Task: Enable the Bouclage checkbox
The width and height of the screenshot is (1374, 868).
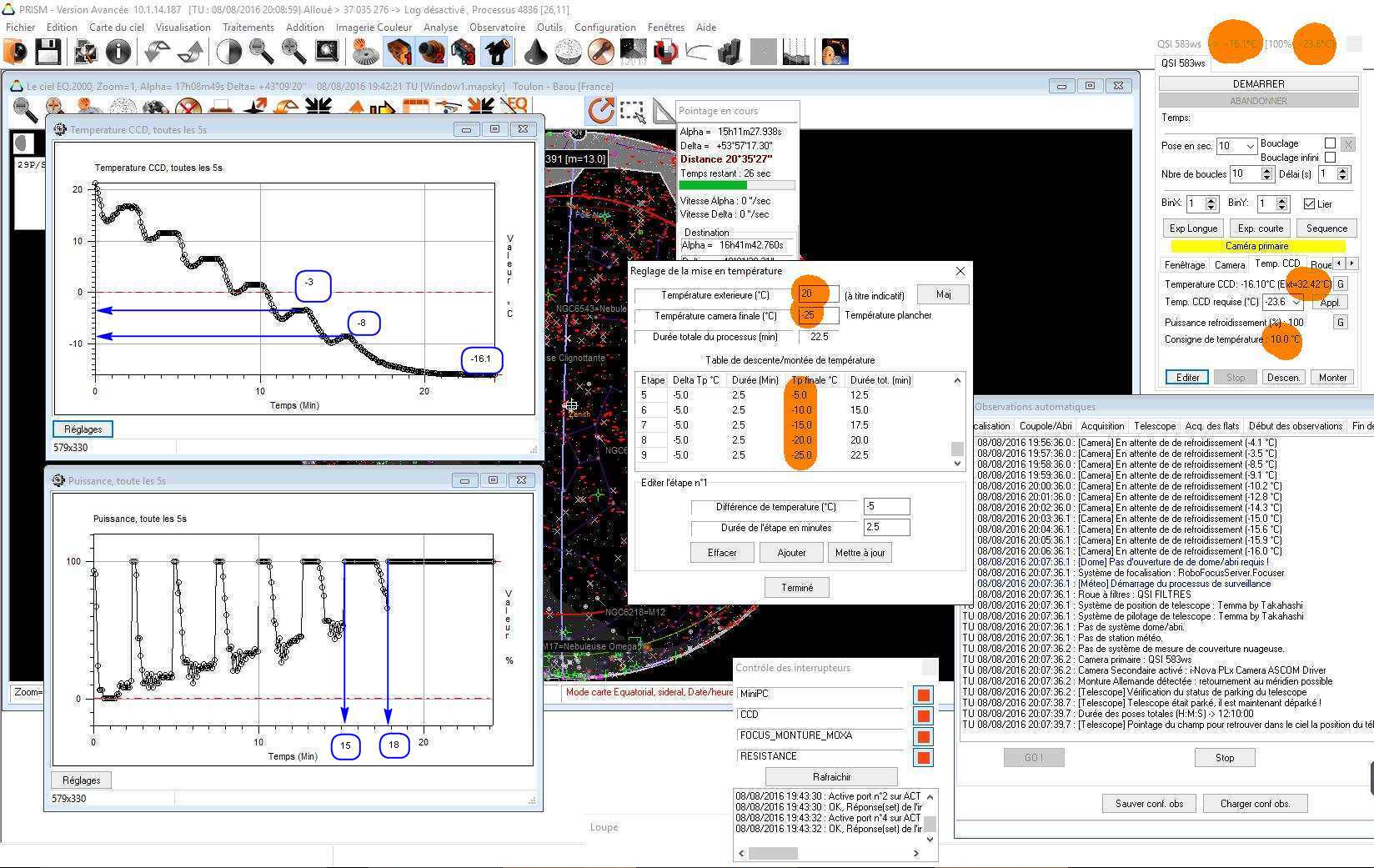Action: click(x=1330, y=143)
